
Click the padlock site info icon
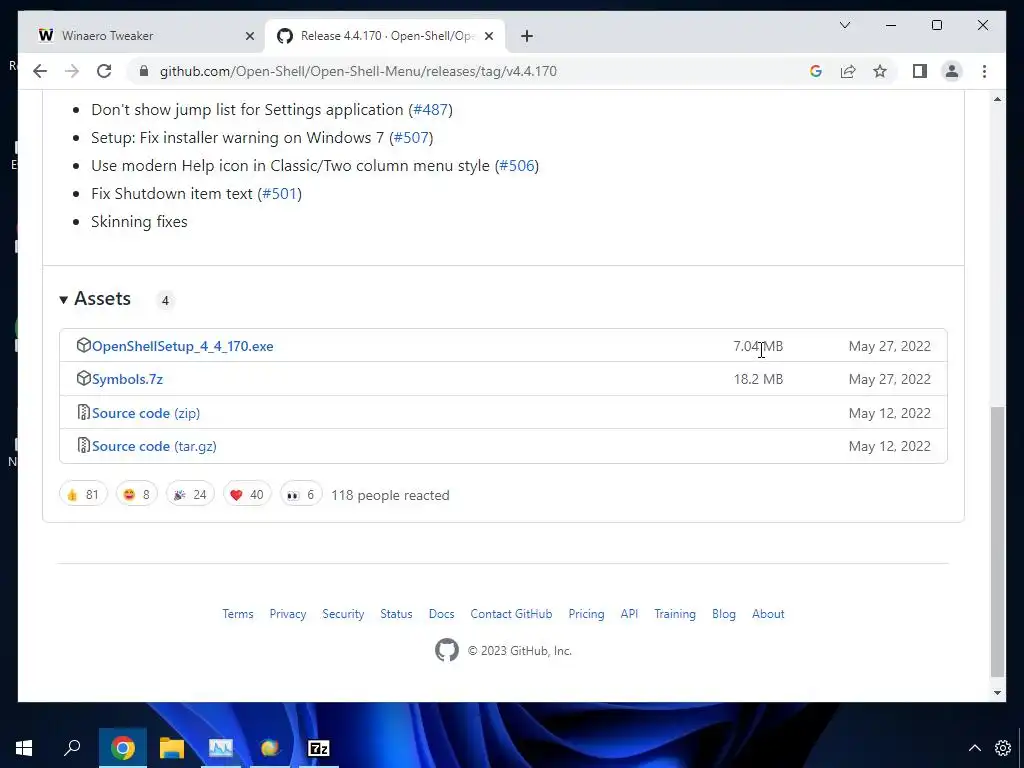[x=144, y=71]
